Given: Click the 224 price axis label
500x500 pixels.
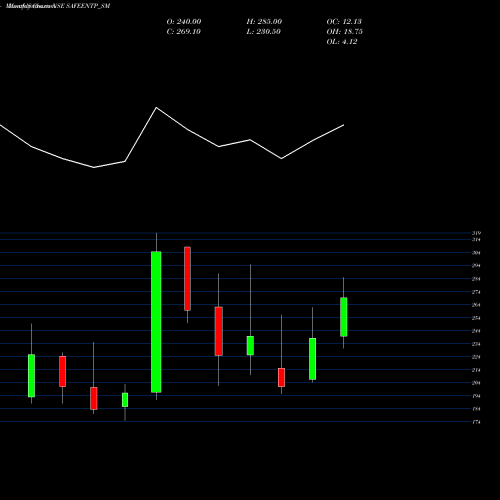Looking at the screenshot, I should [x=476, y=357].
